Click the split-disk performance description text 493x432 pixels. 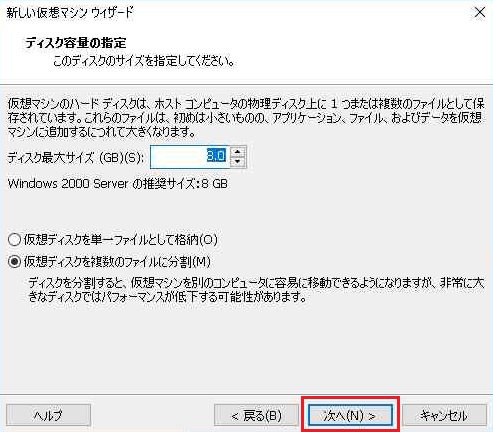[x=256, y=290]
